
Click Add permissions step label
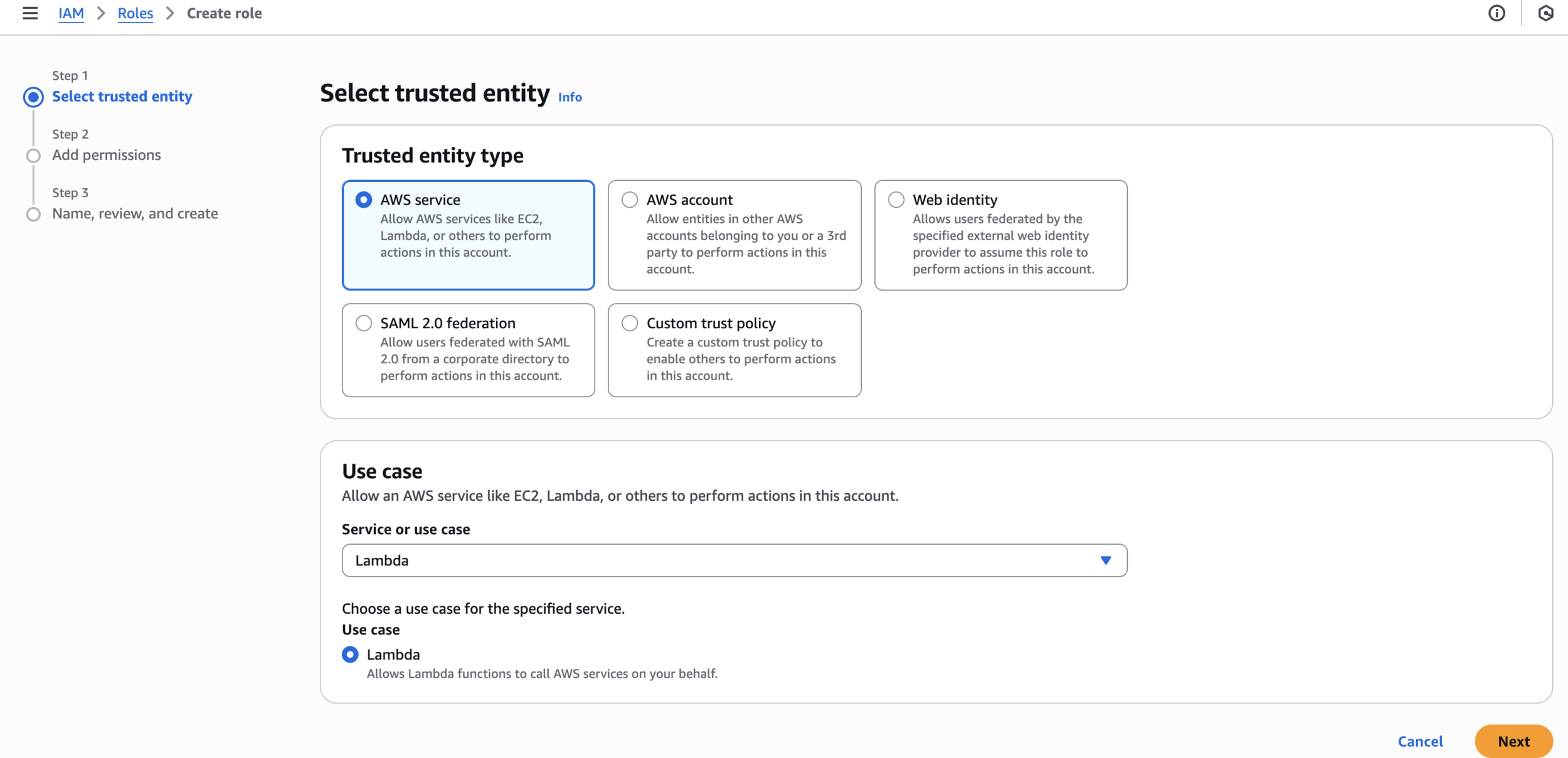(107, 155)
